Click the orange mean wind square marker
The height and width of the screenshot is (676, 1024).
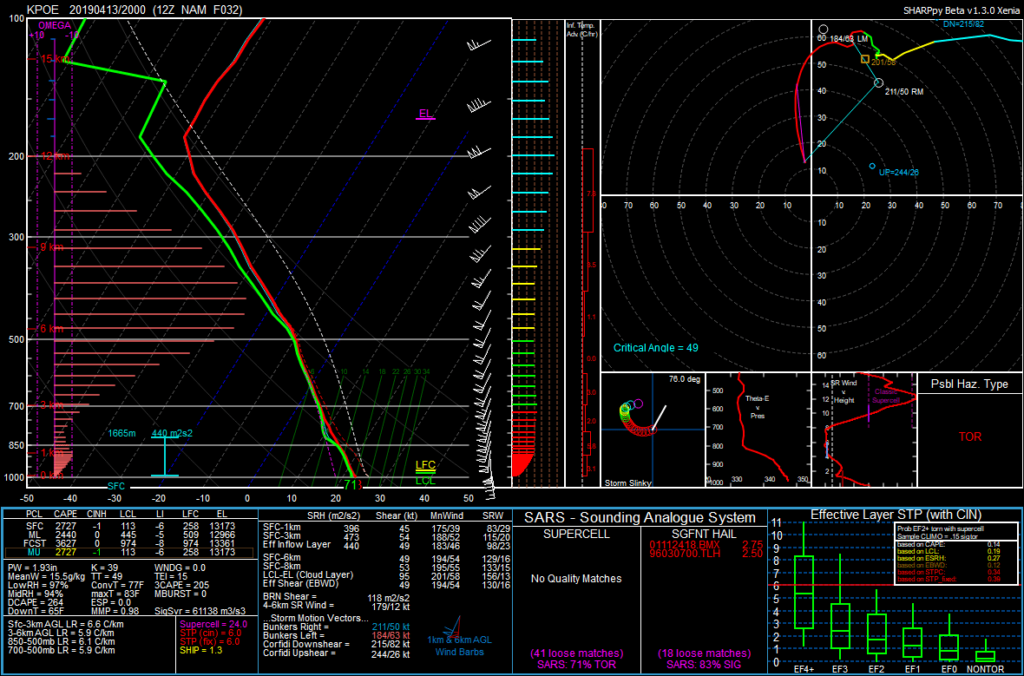tap(866, 59)
